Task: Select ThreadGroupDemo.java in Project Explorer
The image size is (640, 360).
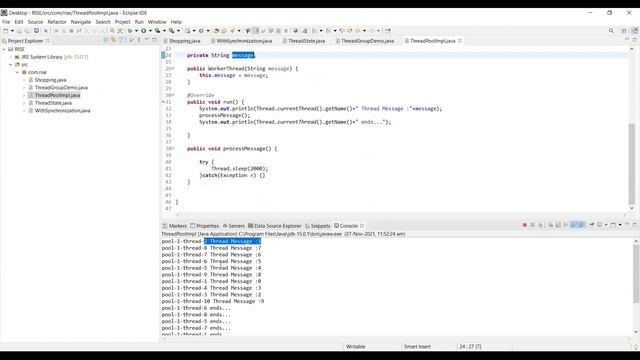Action: click(x=61, y=87)
